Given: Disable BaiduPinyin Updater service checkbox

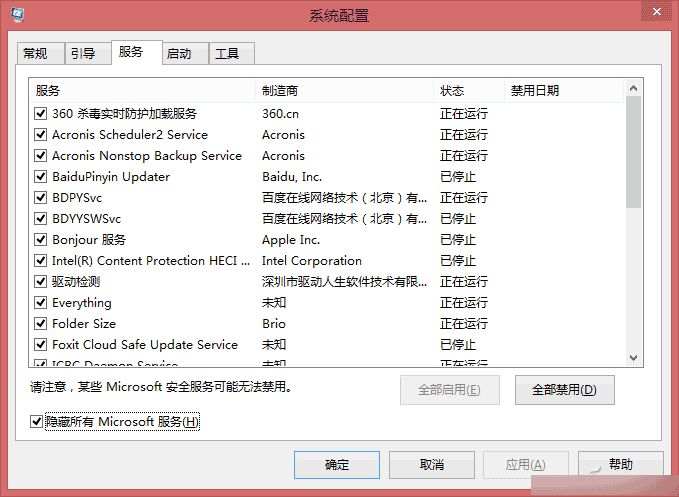Looking at the screenshot, I should pos(40,177).
